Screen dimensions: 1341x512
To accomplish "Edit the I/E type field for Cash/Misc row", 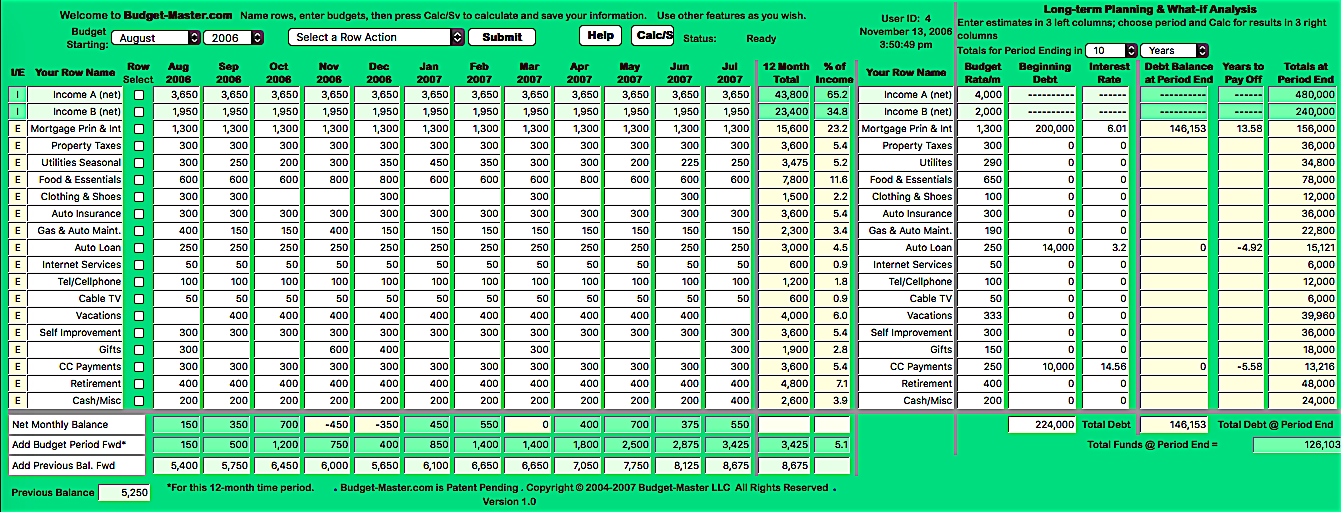I will click(18, 401).
